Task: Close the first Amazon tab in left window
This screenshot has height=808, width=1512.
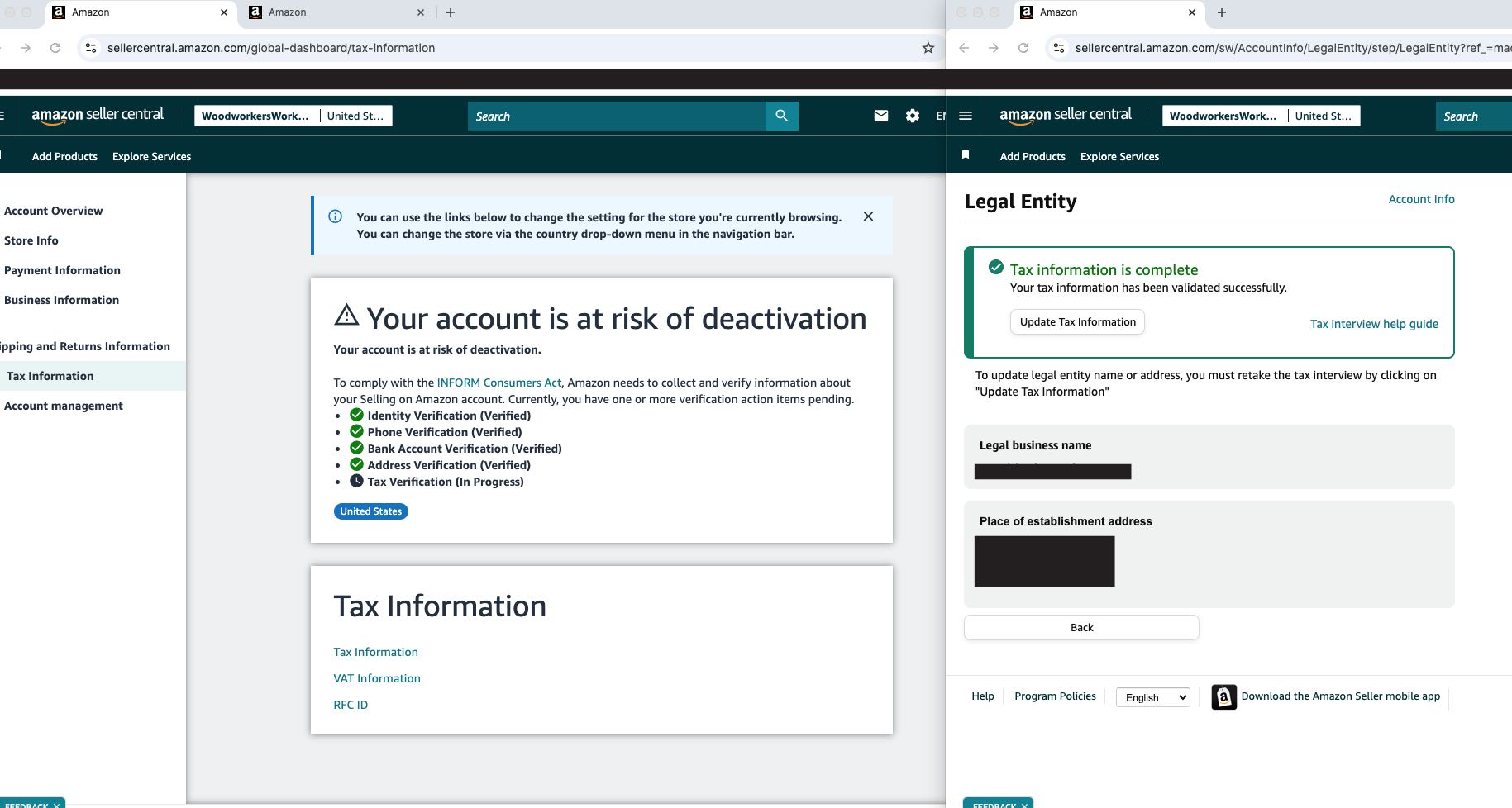Action: (224, 12)
